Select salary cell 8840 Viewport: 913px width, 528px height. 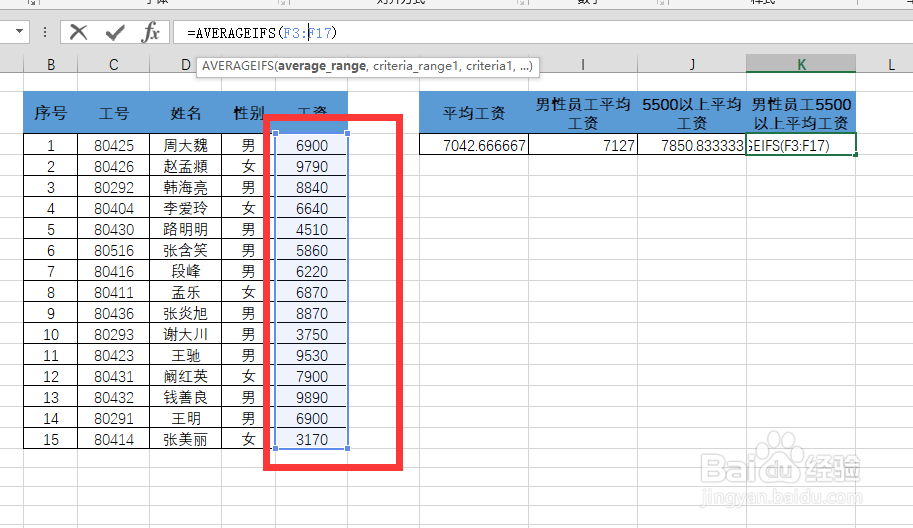312,187
